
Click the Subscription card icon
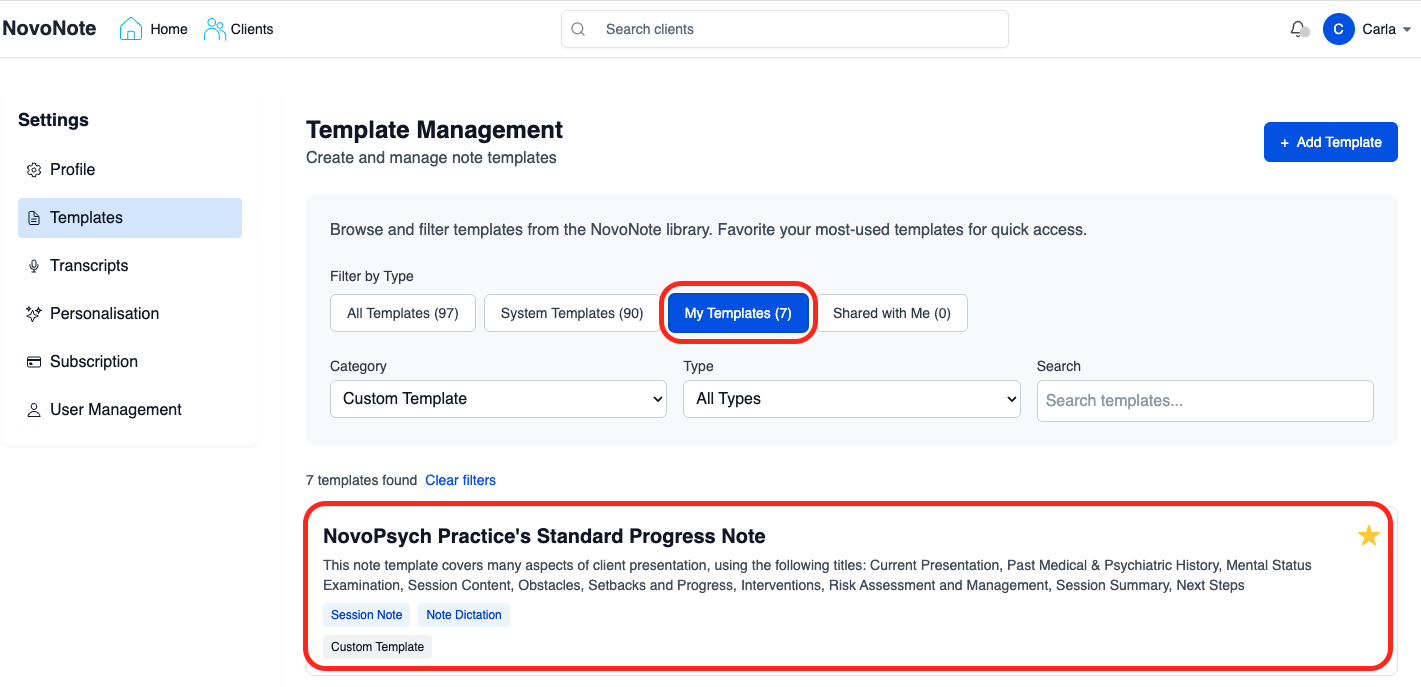34,362
